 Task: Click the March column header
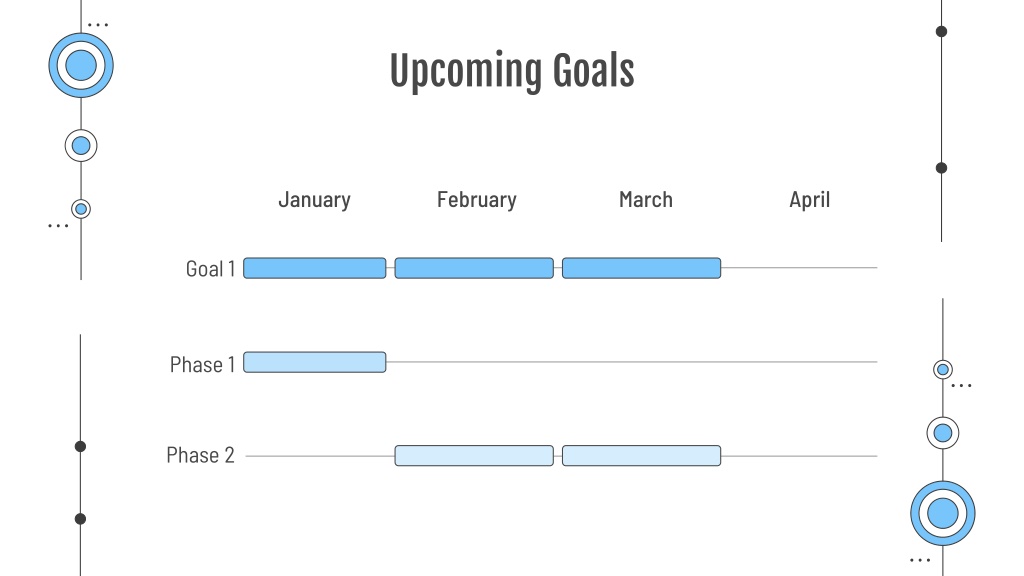646,200
